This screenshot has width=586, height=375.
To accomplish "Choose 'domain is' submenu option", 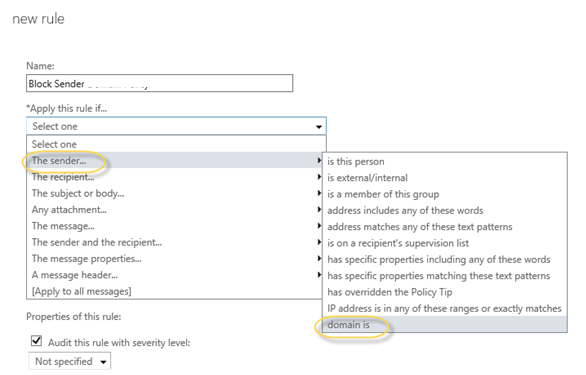I will [445, 325].
